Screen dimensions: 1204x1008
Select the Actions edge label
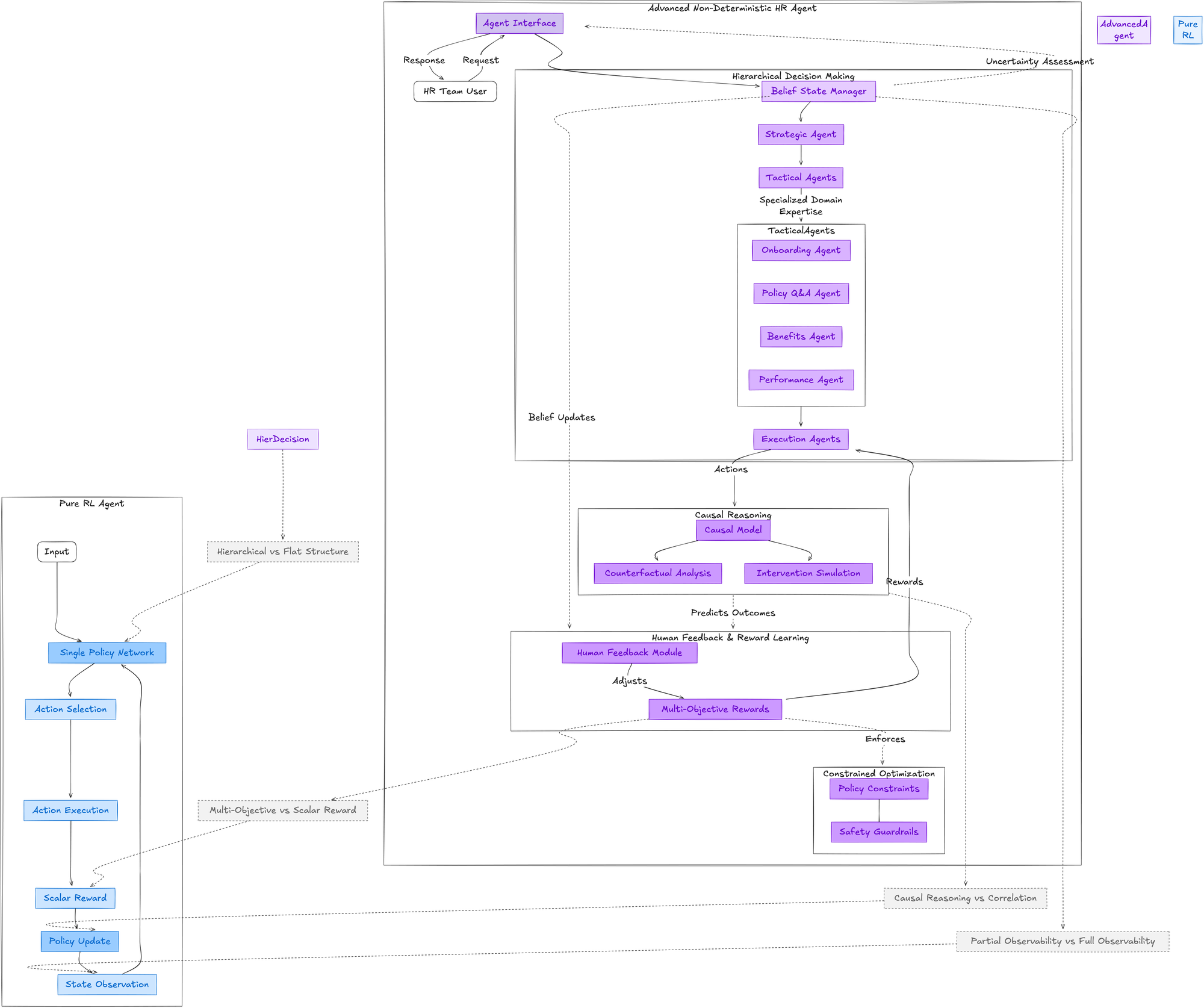tap(731, 469)
